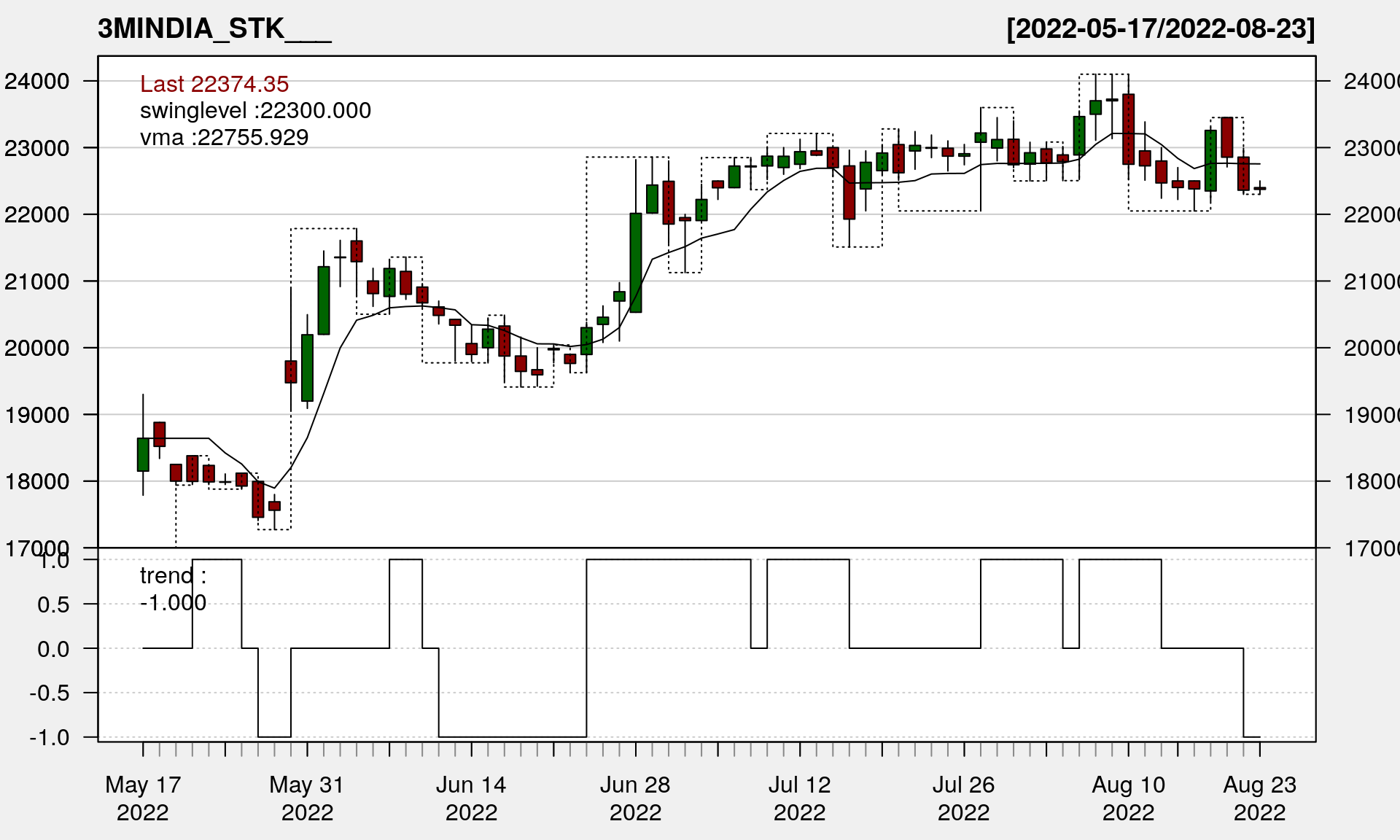Click the last small candle on Aug 23
1400x840 pixels.
(x=1260, y=189)
